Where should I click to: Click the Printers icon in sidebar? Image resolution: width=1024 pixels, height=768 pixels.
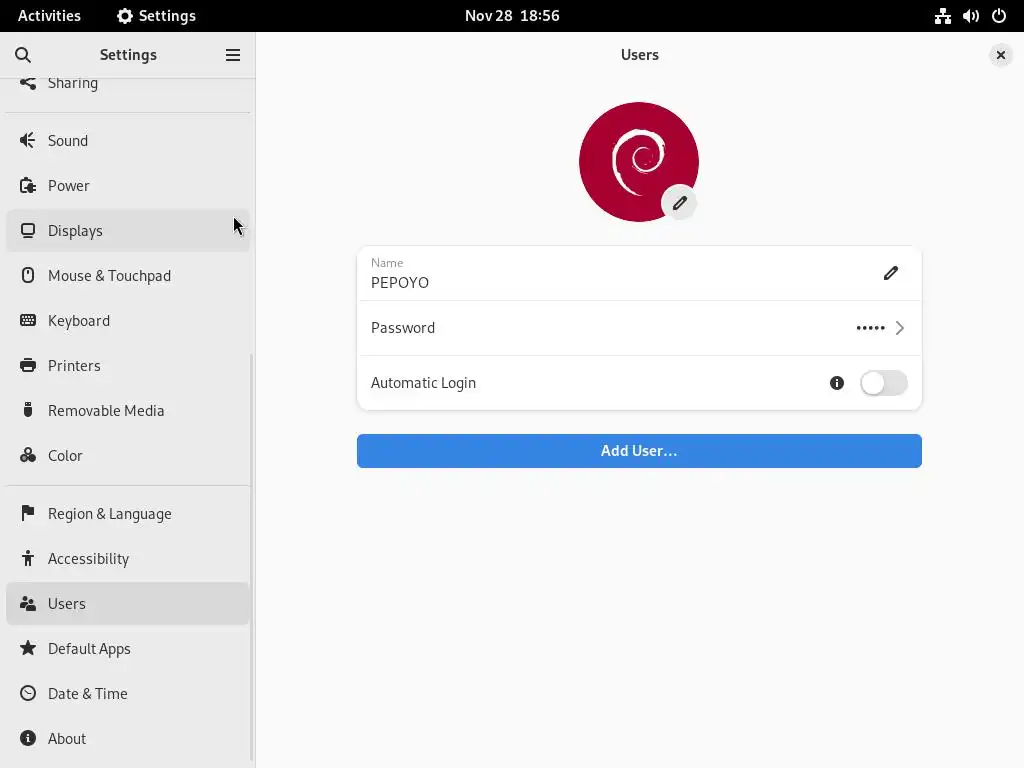click(x=27, y=365)
